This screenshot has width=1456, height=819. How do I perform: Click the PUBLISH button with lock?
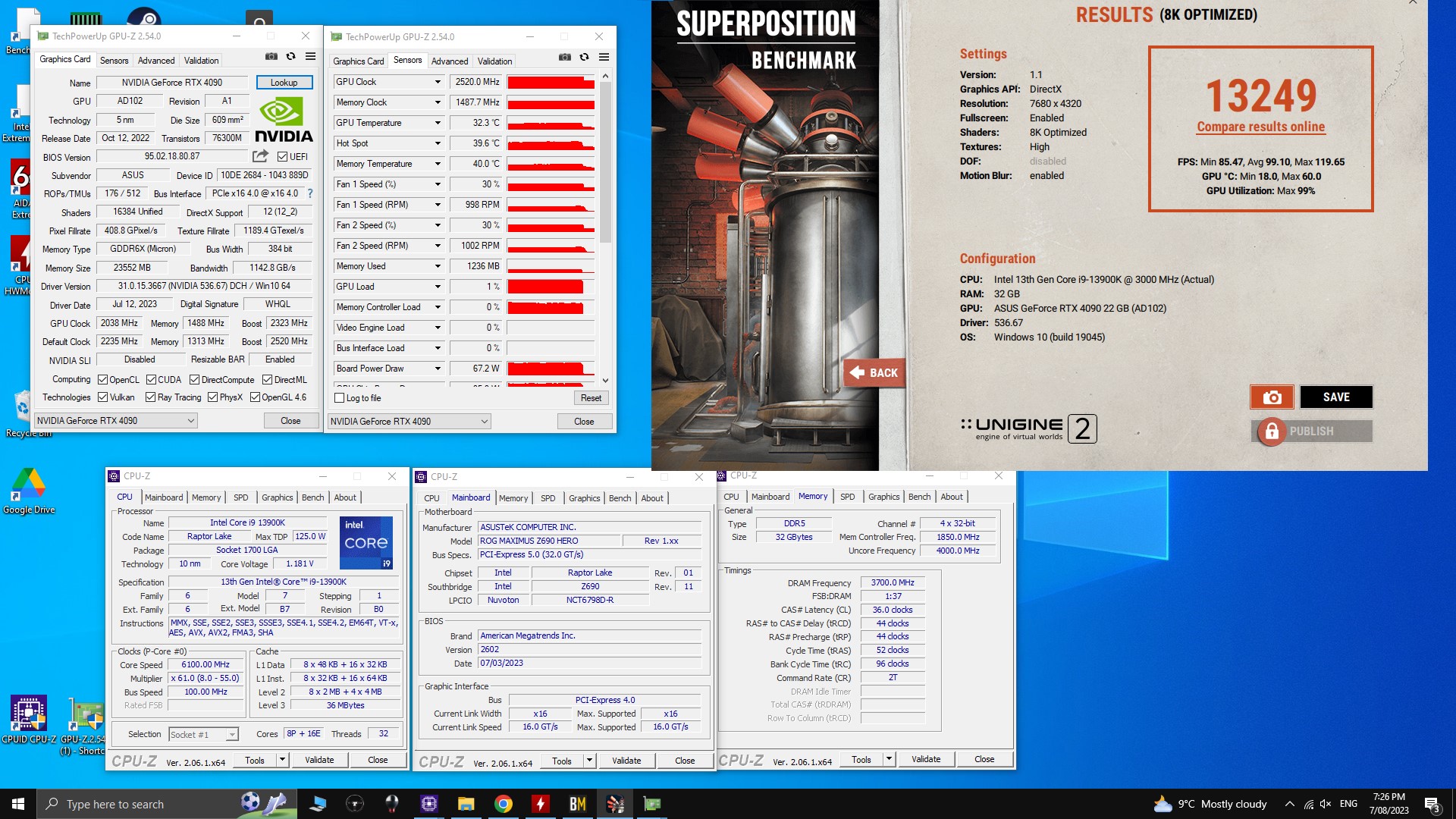(1311, 431)
